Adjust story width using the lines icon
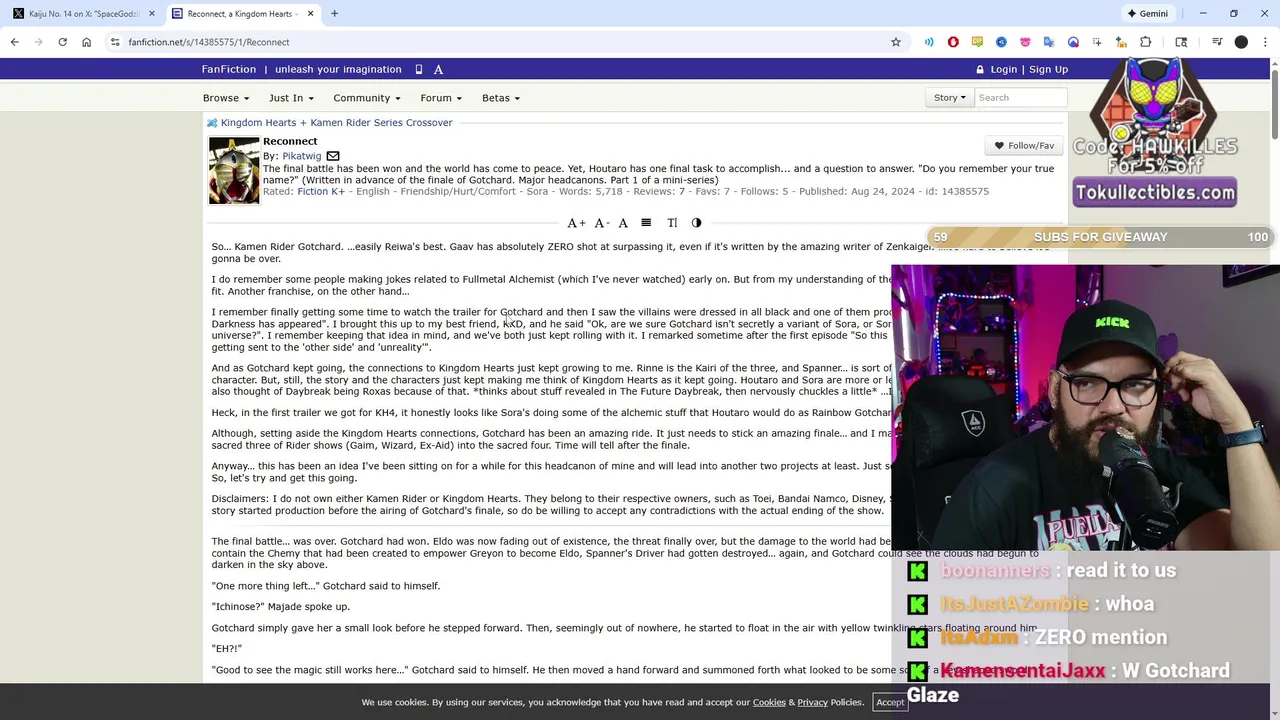 [x=646, y=223]
